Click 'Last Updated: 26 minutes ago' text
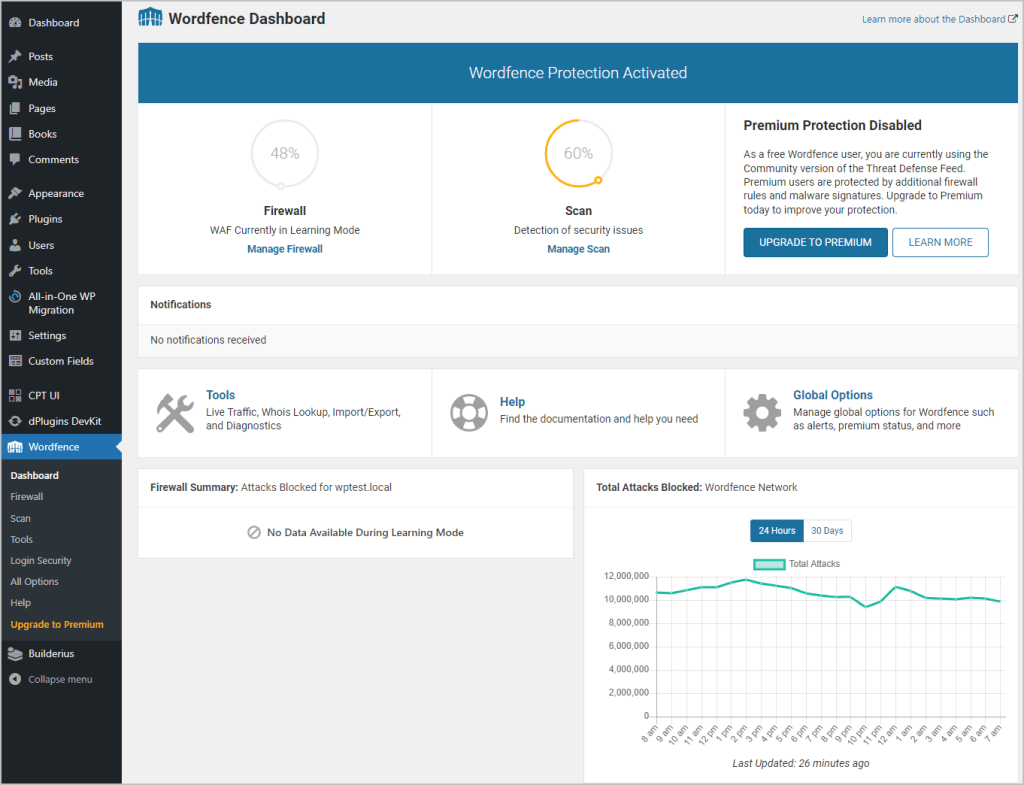Image resolution: width=1024 pixels, height=785 pixels. coord(801,763)
